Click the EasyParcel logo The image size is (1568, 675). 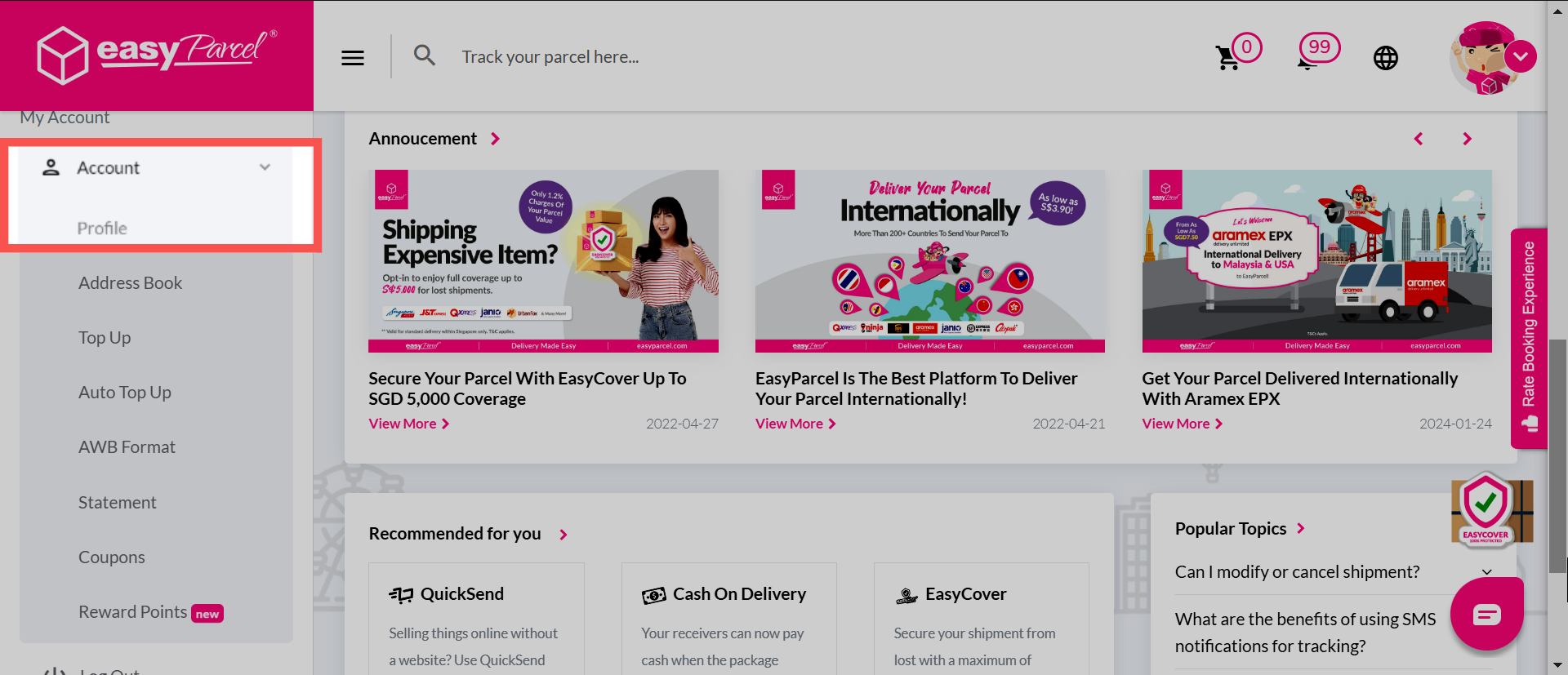[x=157, y=56]
